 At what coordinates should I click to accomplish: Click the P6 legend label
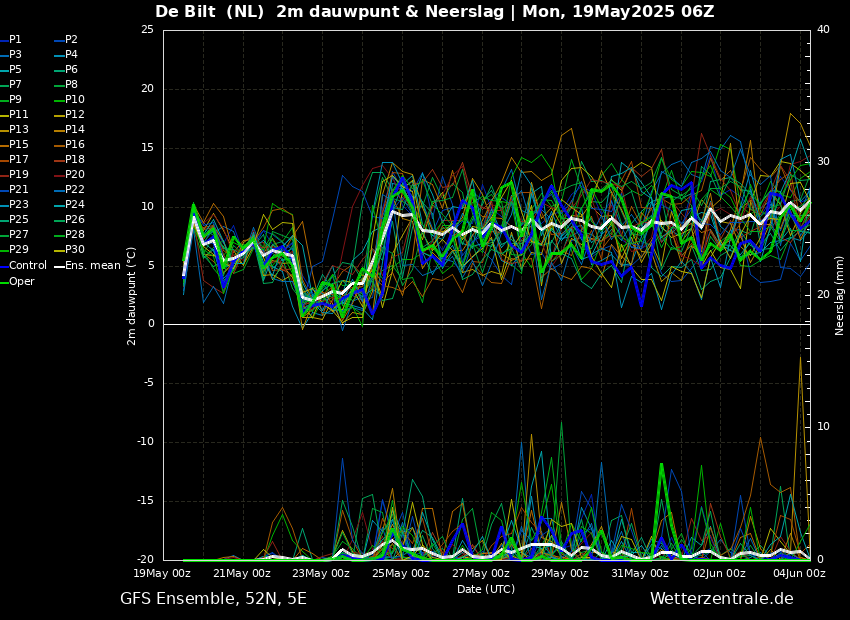(x=72, y=69)
